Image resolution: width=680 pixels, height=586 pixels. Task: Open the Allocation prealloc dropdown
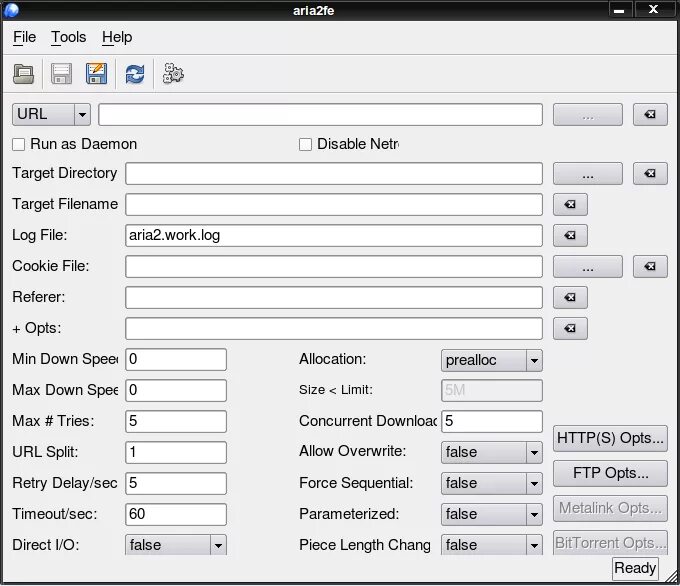492,360
